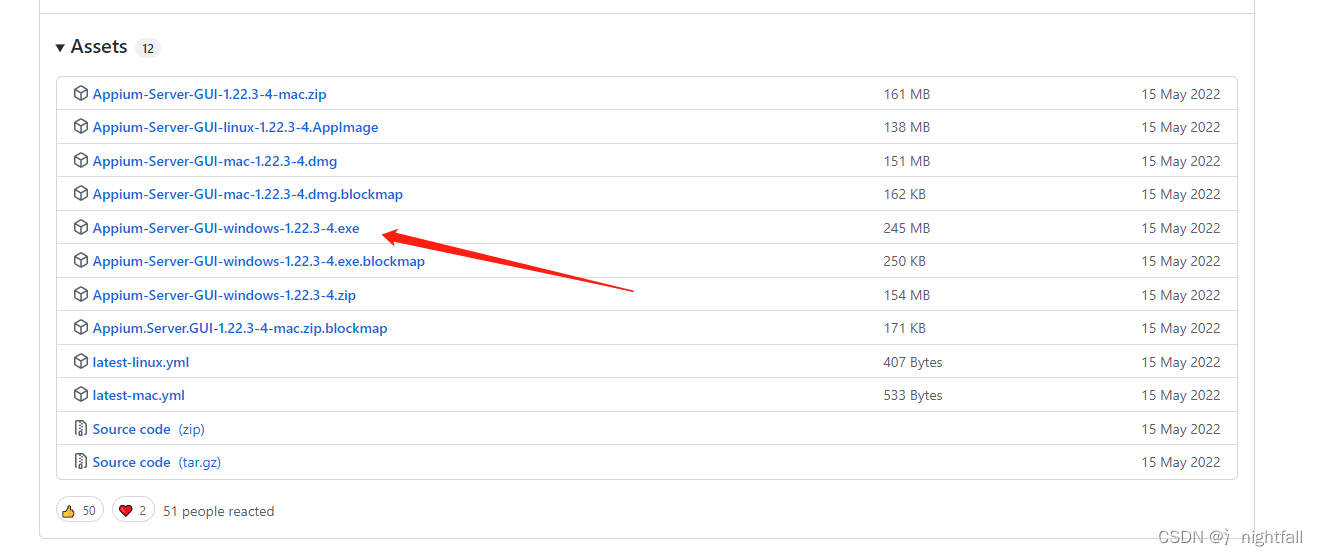1317x556 pixels.
Task: Click the date in Source code (tar.gz) row
Action: [1181, 462]
